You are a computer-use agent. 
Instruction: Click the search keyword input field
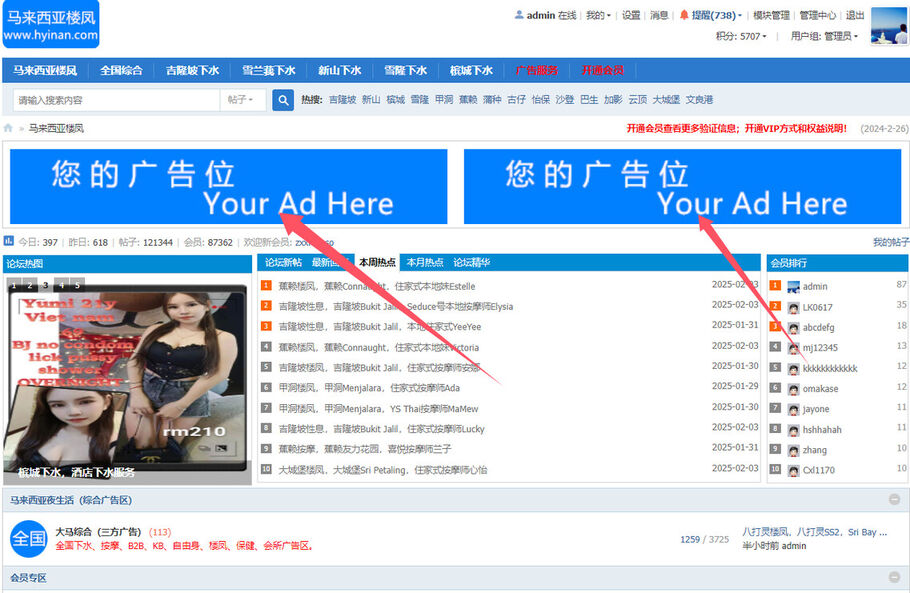click(x=115, y=100)
